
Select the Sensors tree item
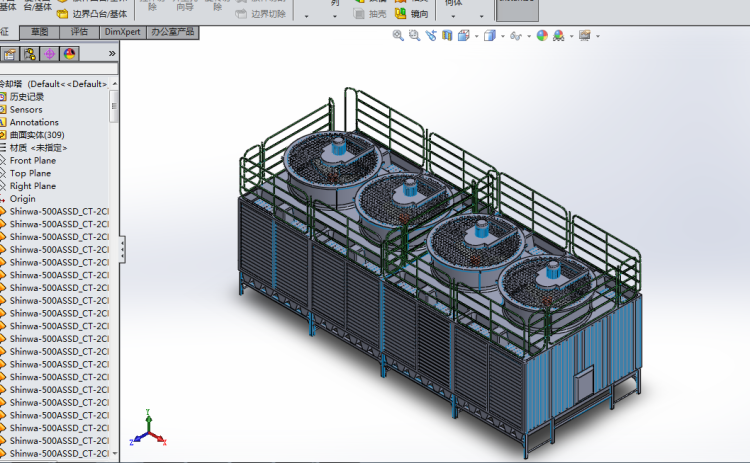coord(26,109)
